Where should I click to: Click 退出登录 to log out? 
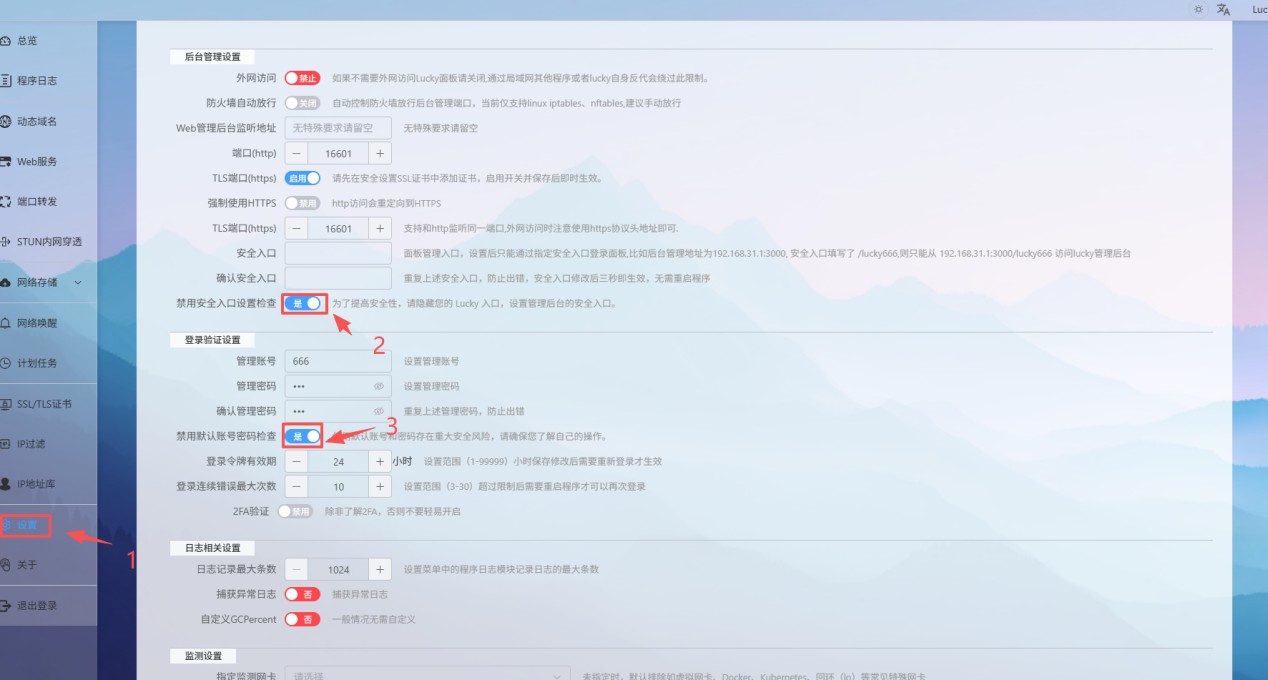(37, 605)
